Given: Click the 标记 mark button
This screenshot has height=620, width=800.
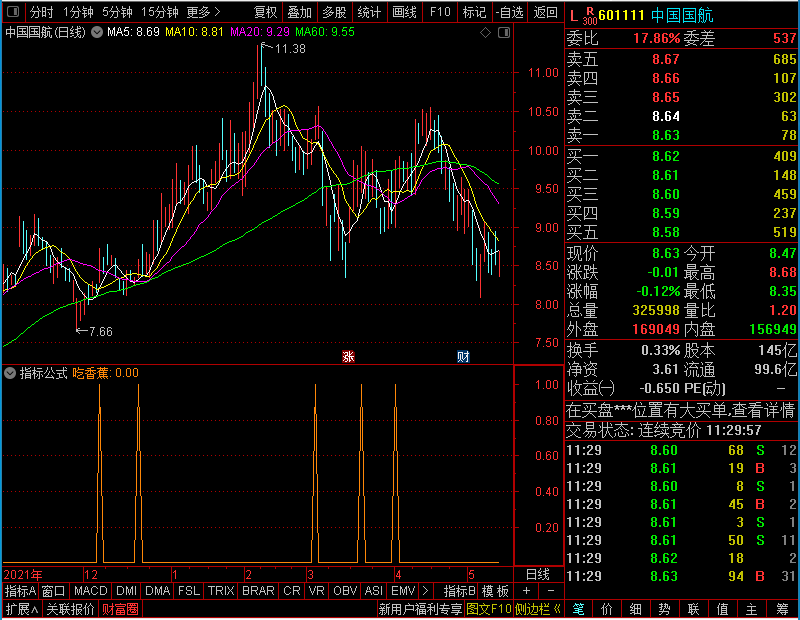Looking at the screenshot, I should [474, 12].
